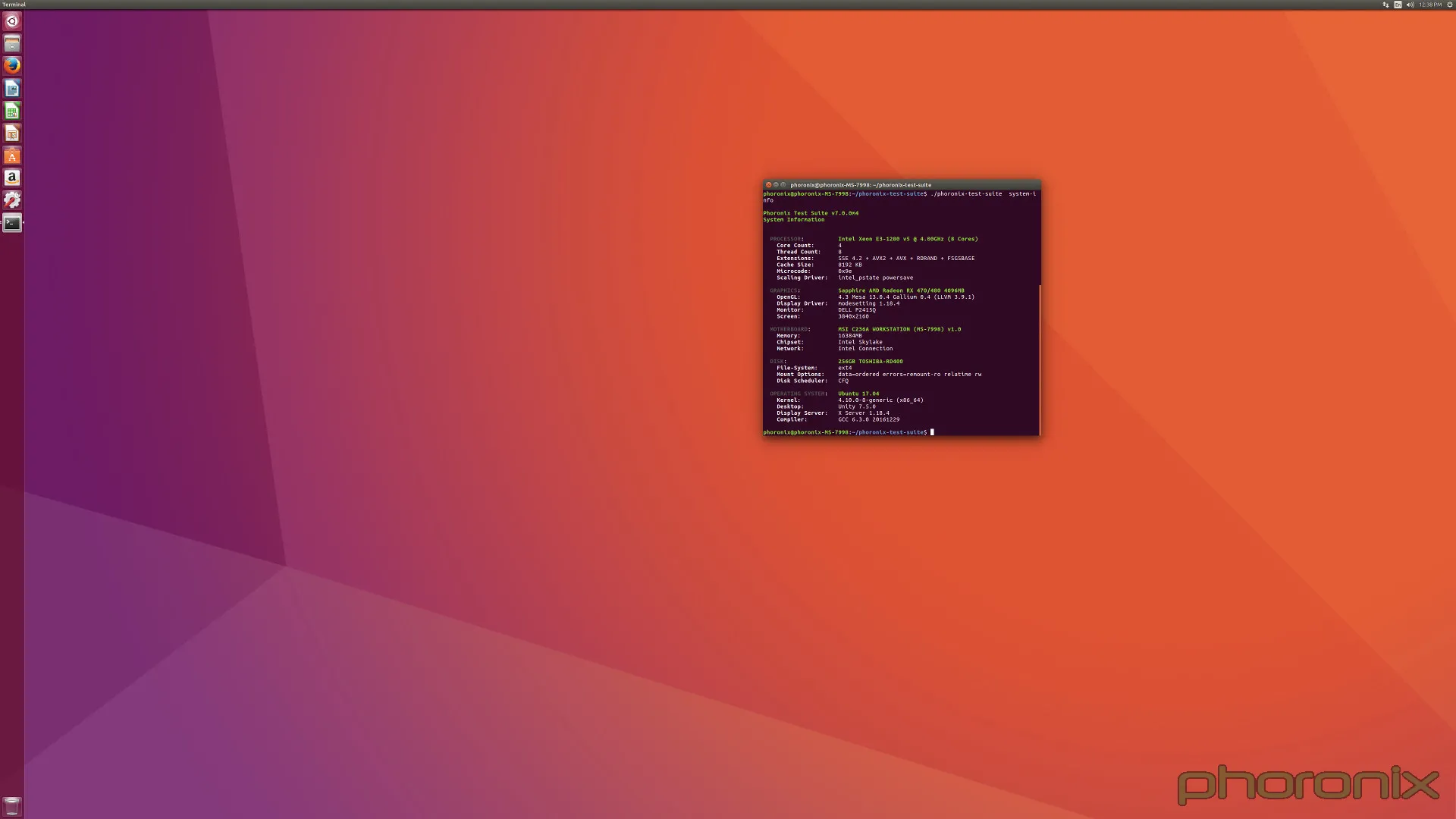Open System Settings from the launcher

11,200
